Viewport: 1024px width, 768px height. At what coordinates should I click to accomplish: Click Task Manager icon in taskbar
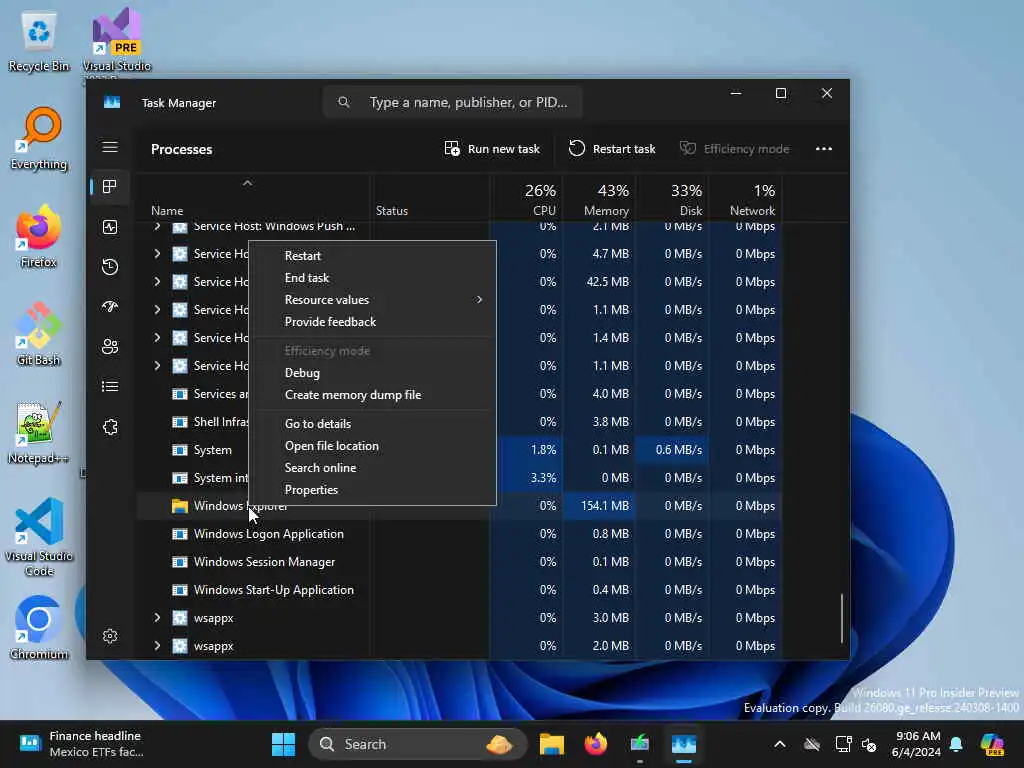pos(684,744)
